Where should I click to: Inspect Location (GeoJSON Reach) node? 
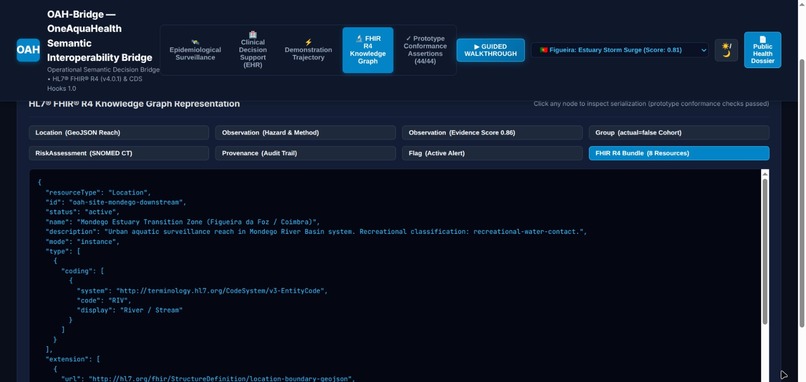tap(119, 133)
